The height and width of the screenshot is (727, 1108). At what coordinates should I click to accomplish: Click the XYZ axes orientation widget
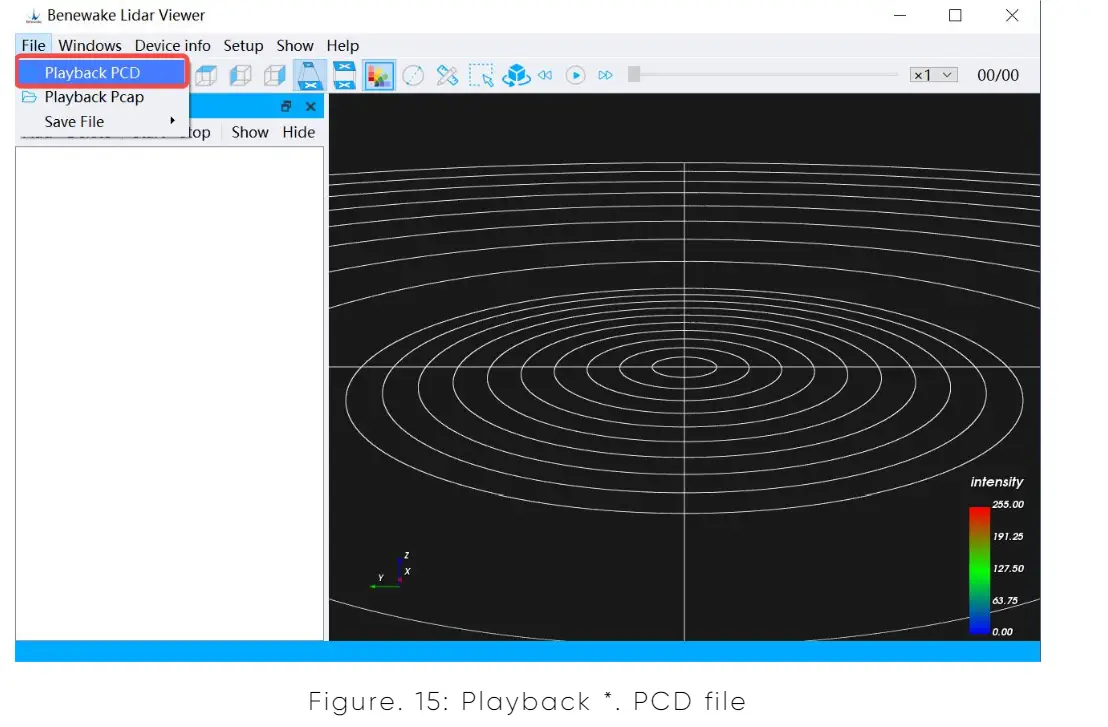click(x=391, y=572)
